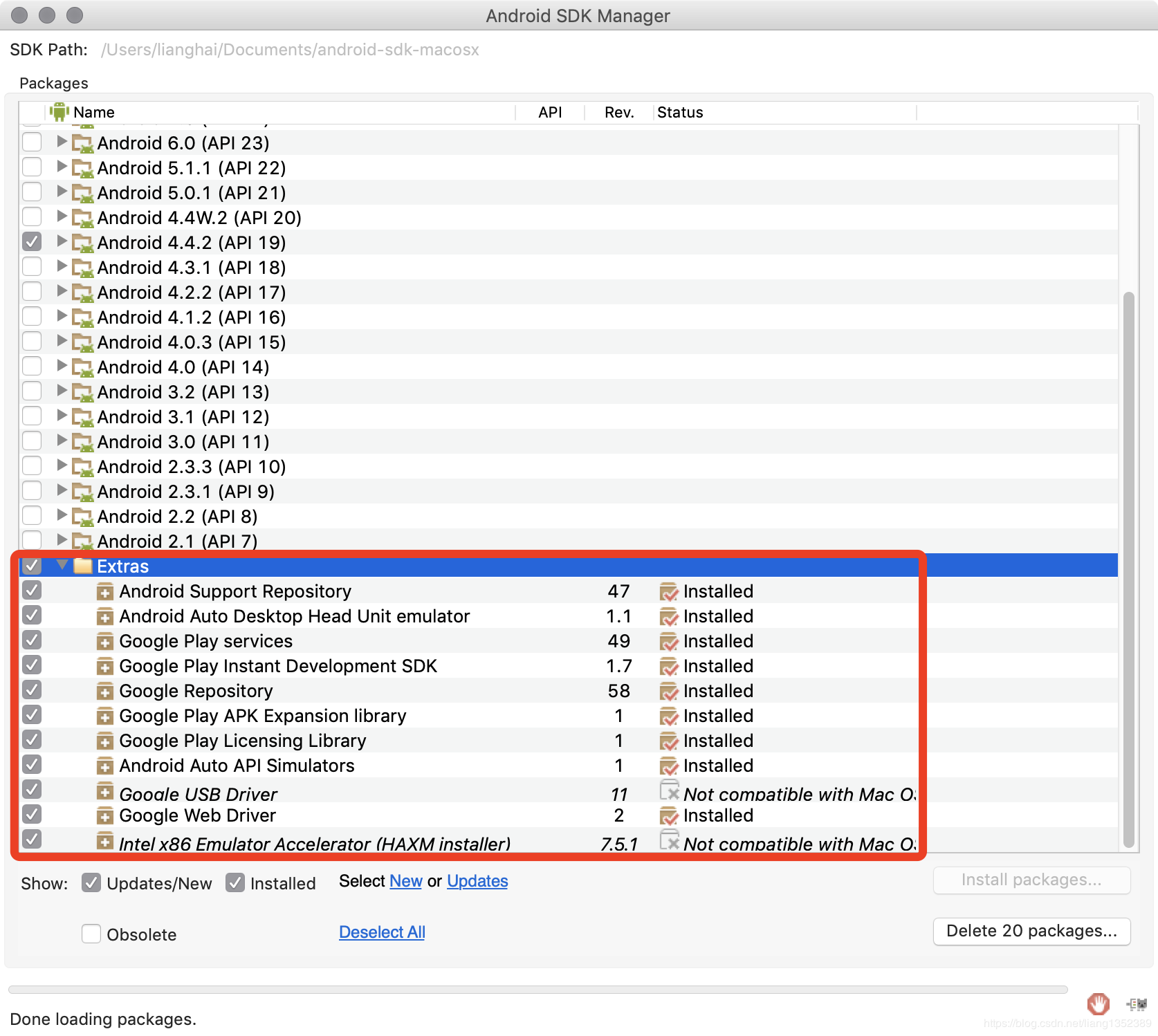
Task: Click the Google Play APK Expansion library icon
Action: pyautogui.click(x=104, y=716)
